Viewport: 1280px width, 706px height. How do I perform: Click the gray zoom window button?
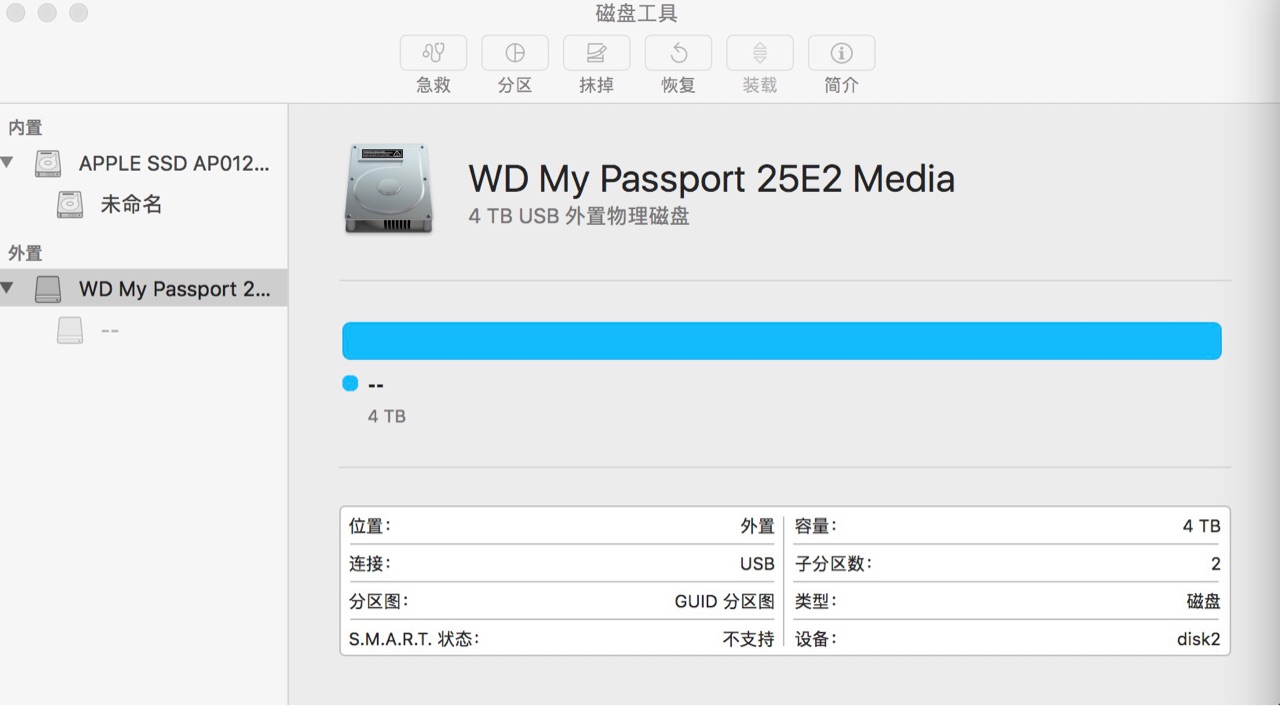(78, 13)
